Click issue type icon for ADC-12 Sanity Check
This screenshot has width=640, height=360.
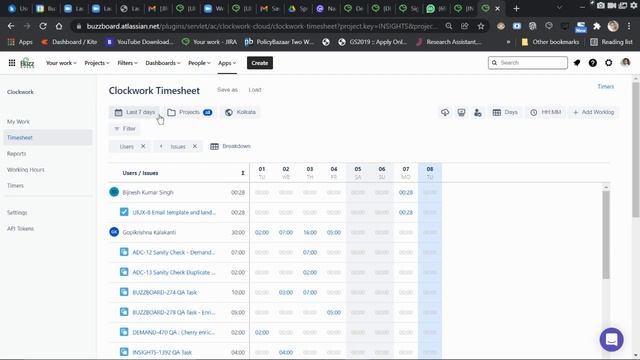(x=124, y=252)
